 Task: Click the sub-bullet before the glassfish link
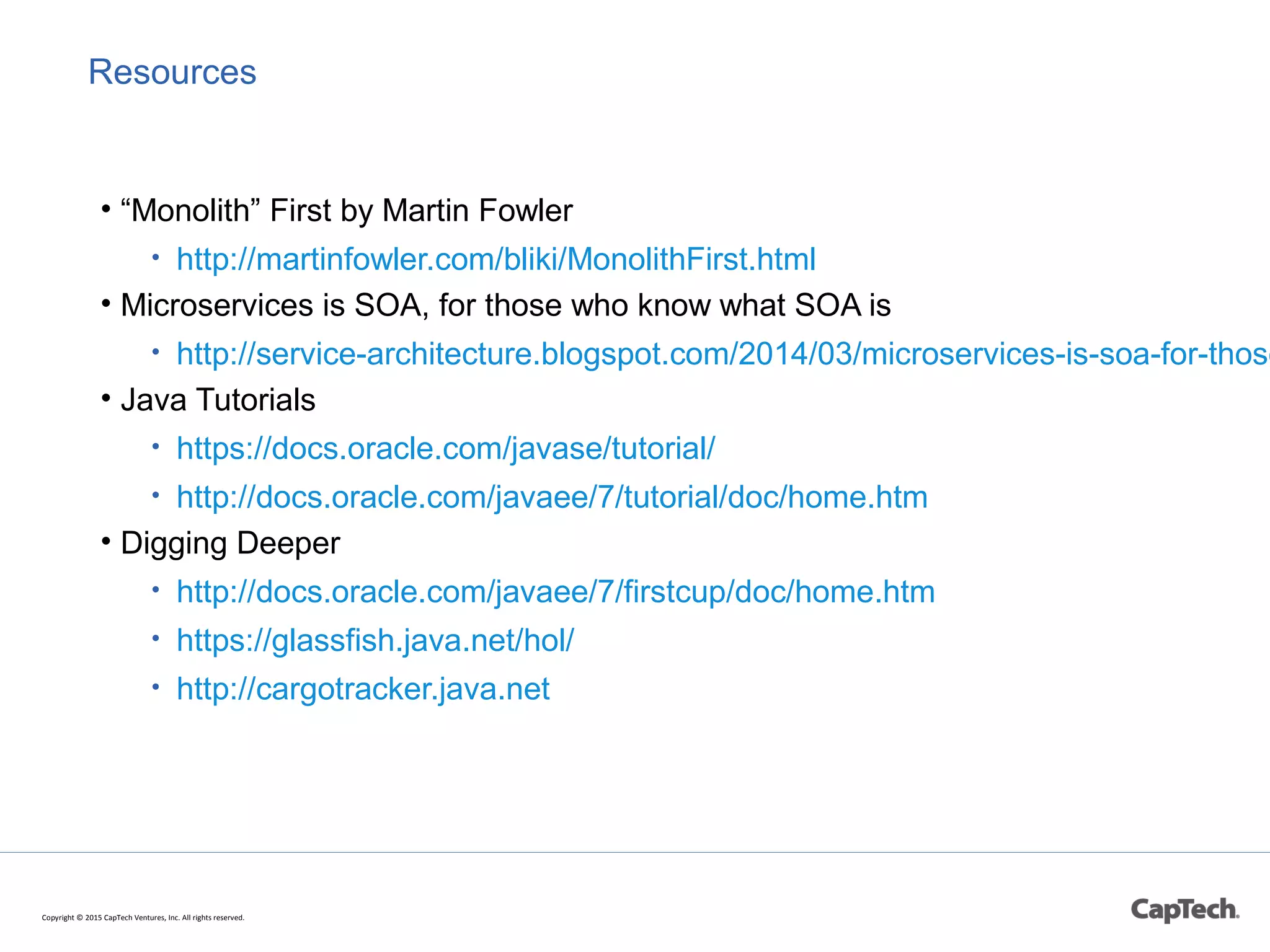coord(156,637)
